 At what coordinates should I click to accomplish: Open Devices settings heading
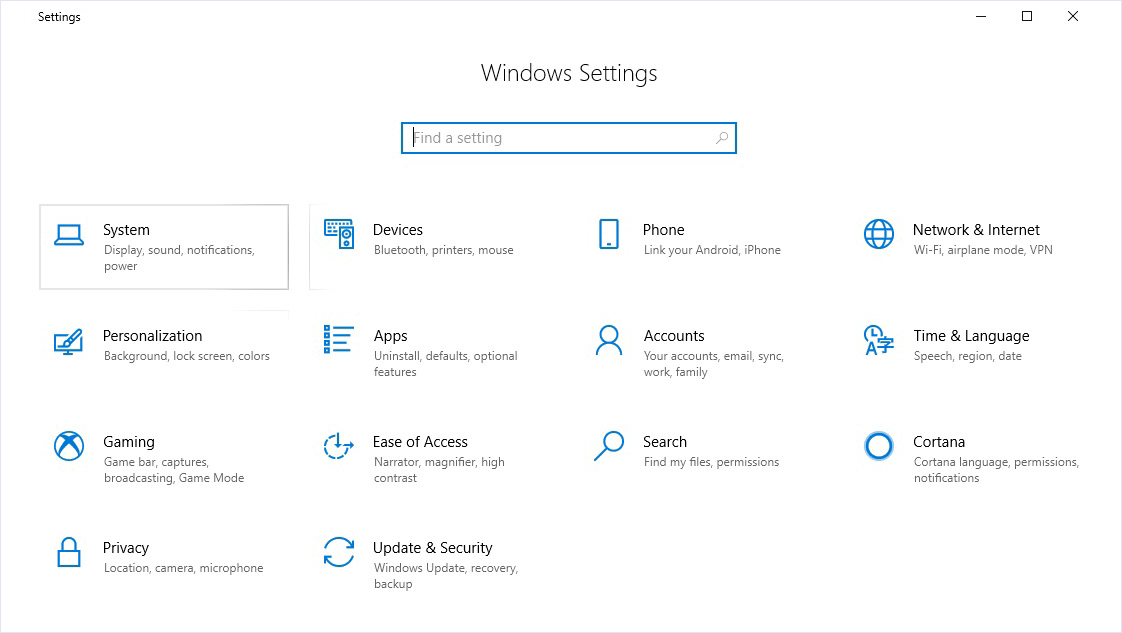click(398, 230)
